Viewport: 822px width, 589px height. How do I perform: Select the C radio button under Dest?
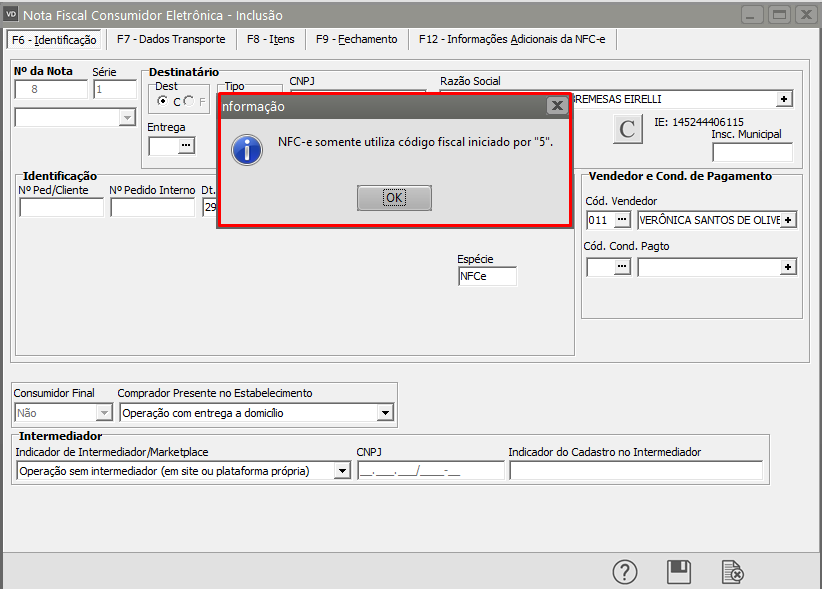click(x=163, y=102)
